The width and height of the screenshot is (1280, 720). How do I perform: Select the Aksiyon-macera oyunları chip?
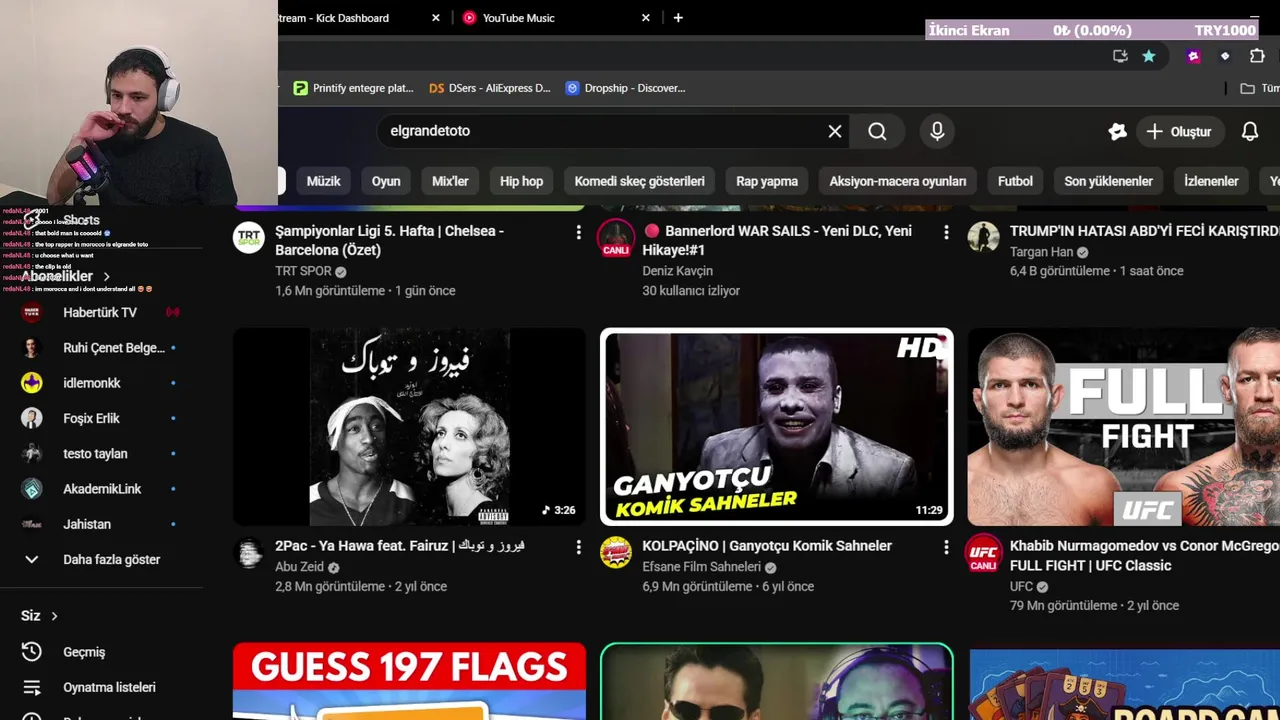pos(897,181)
